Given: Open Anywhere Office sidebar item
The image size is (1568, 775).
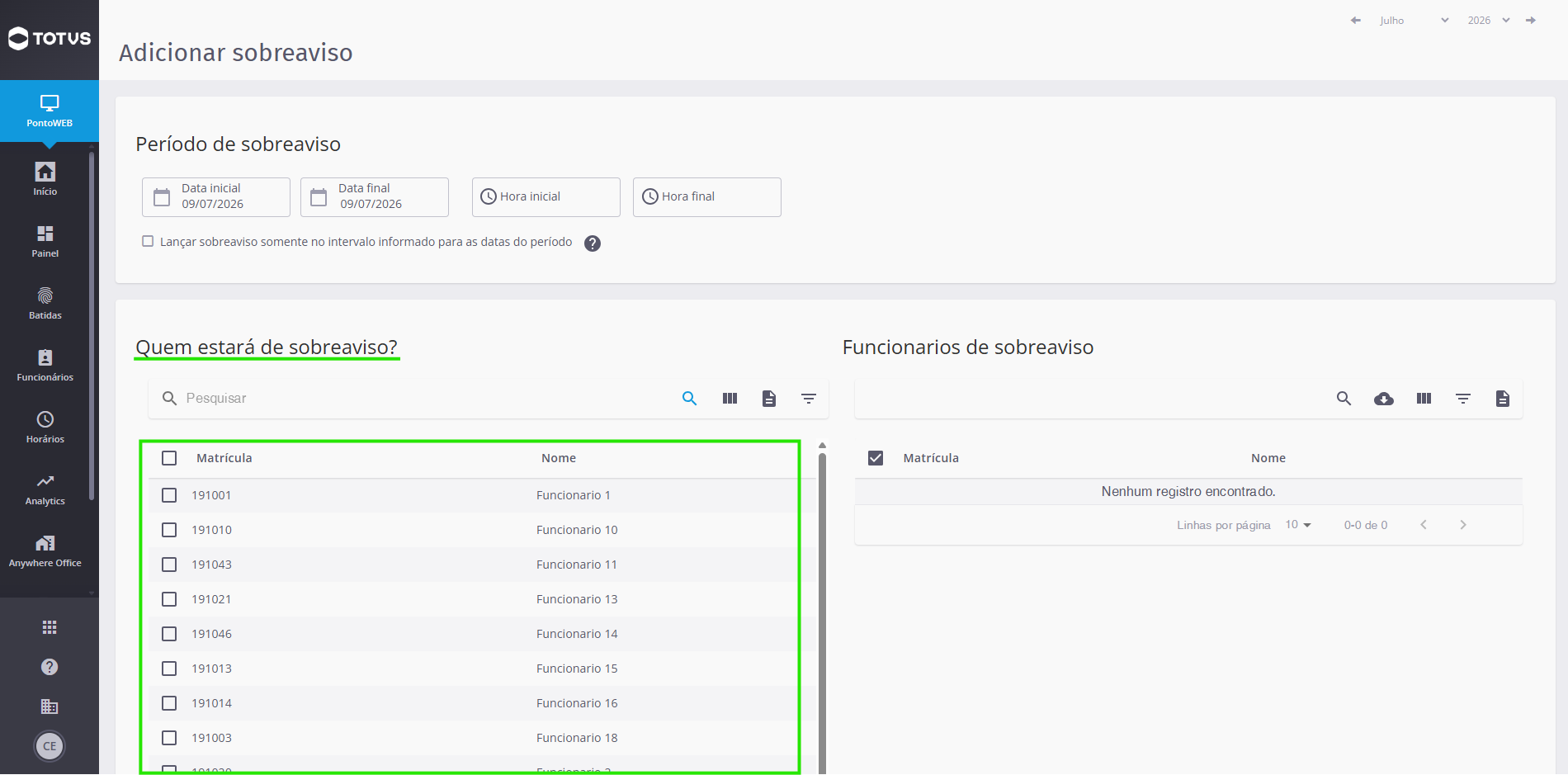Looking at the screenshot, I should pyautogui.click(x=45, y=551).
